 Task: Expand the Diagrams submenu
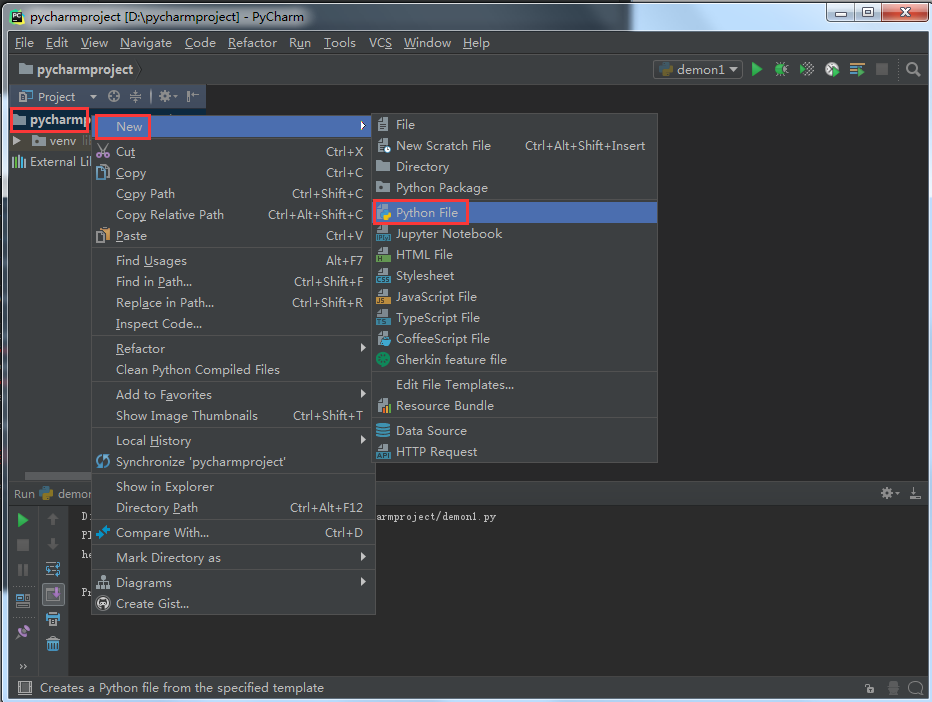tap(233, 583)
